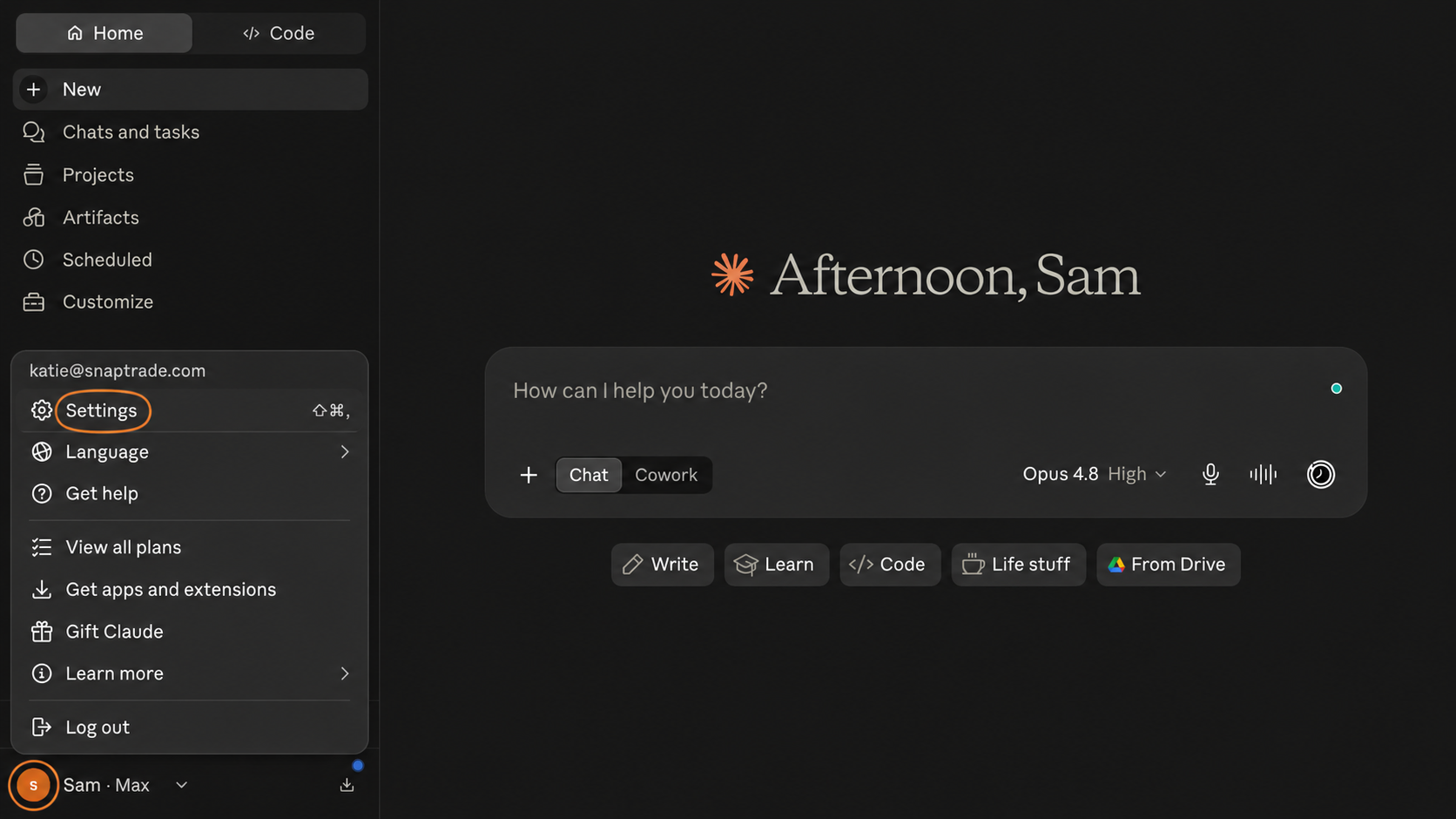The height and width of the screenshot is (819, 1456).
Task: Click the From Drive suggestion chip
Action: (1168, 565)
